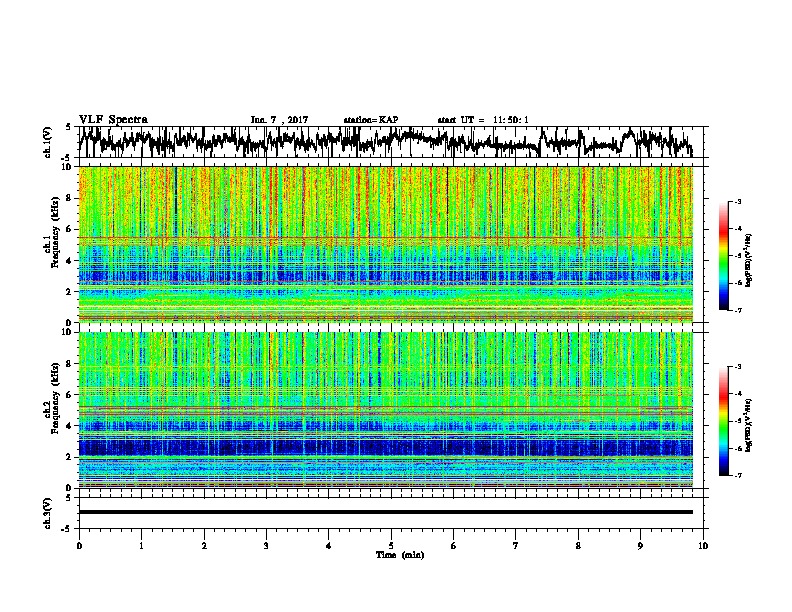Select the Jan. 7, 2017 date label
The width and height of the screenshot is (792, 612).
(279, 120)
